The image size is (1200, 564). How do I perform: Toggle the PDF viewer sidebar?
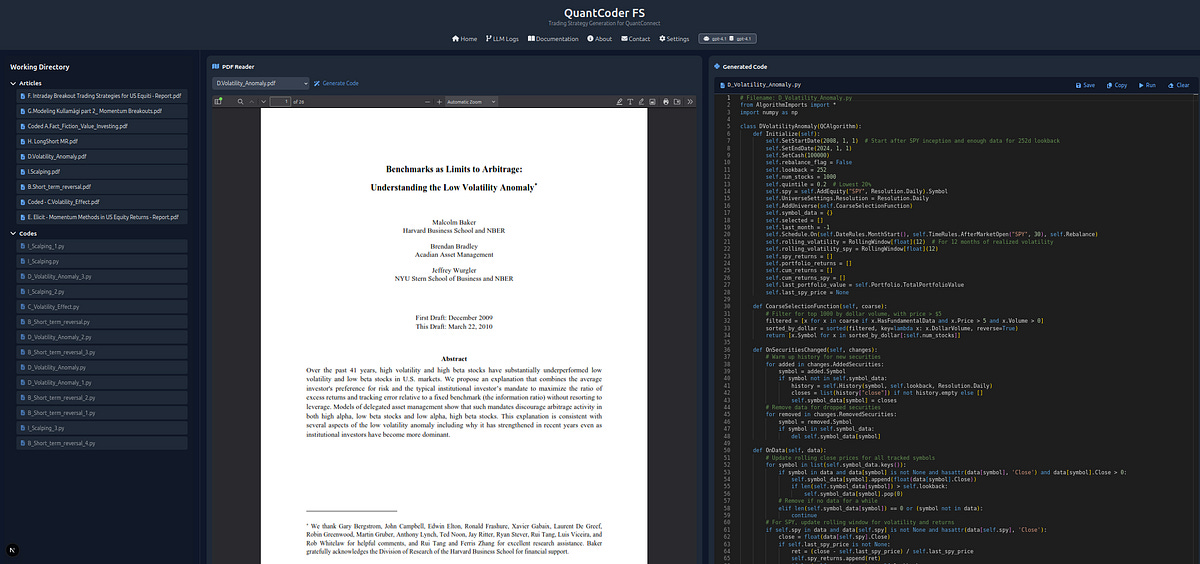coord(218,101)
